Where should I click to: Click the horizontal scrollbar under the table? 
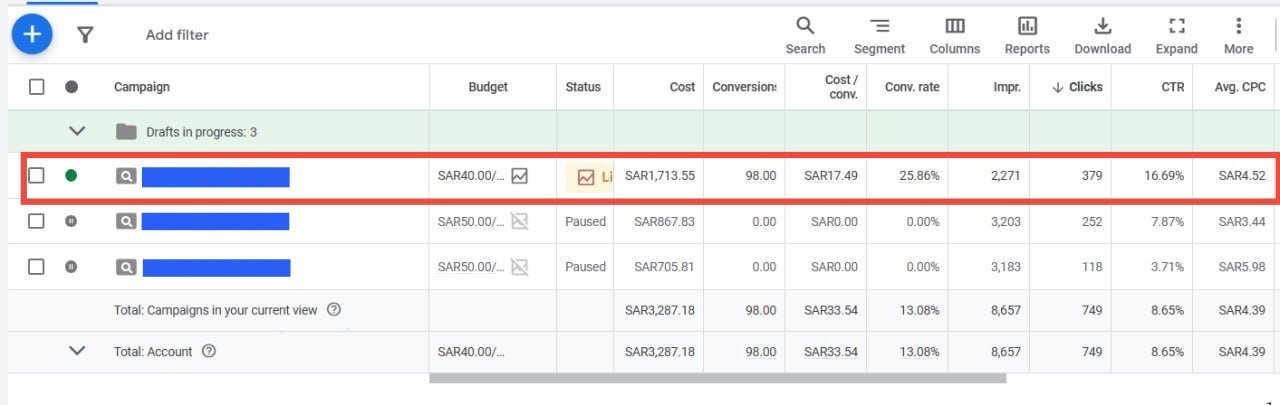pyautogui.click(x=717, y=378)
